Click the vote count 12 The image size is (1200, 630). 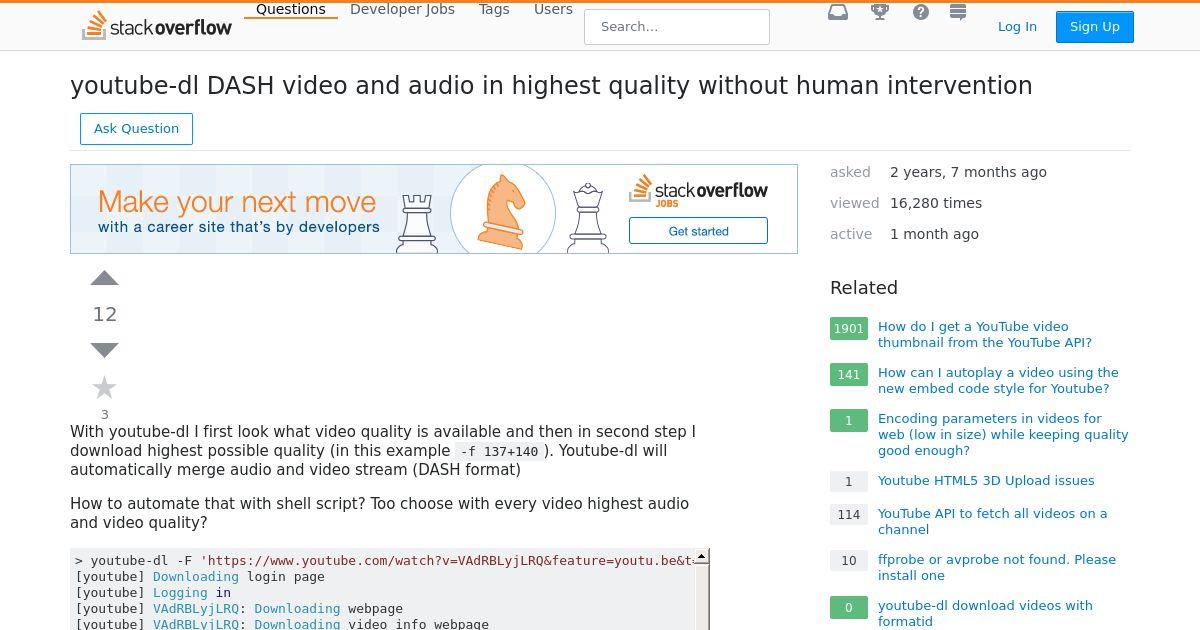click(x=105, y=314)
